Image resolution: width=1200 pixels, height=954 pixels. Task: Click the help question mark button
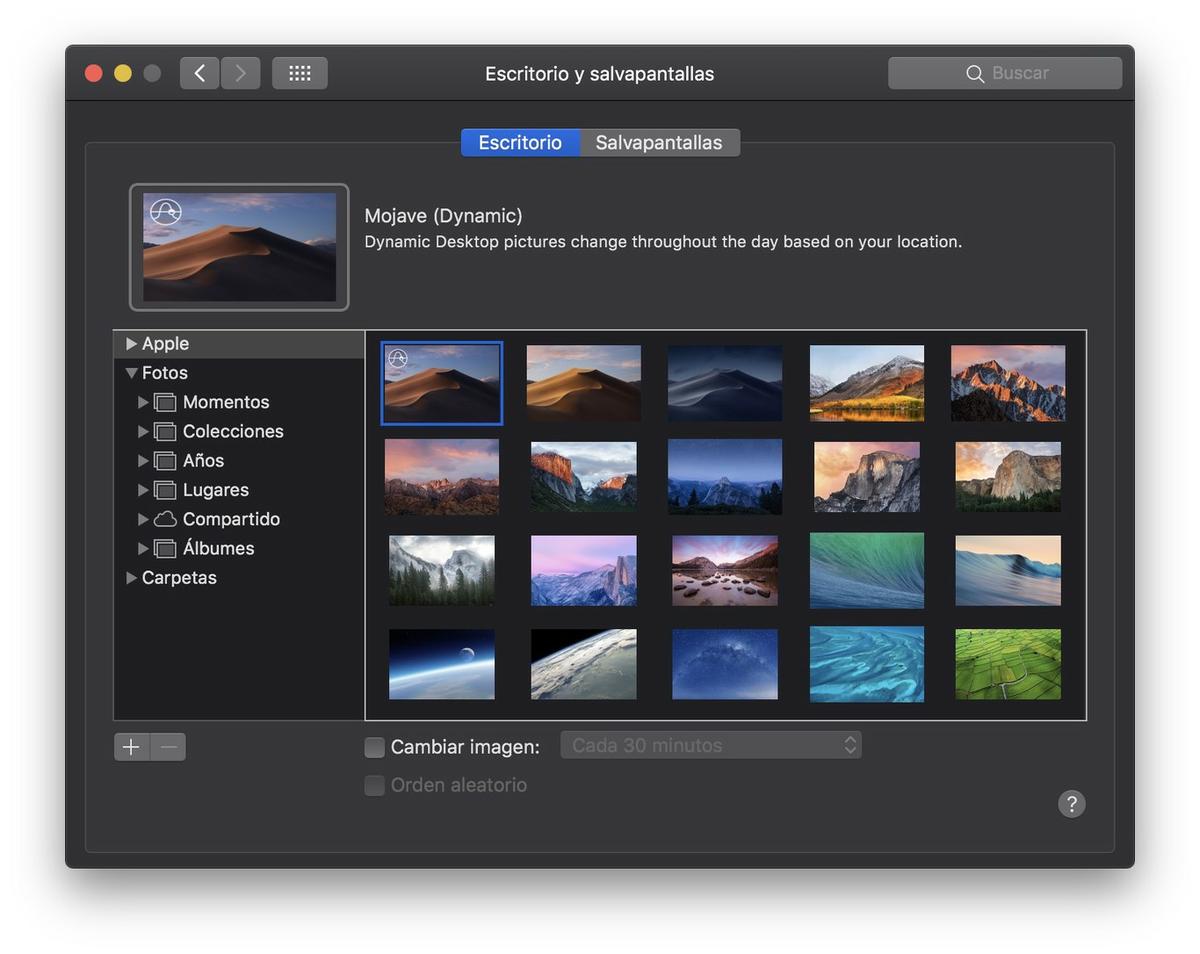1071,804
